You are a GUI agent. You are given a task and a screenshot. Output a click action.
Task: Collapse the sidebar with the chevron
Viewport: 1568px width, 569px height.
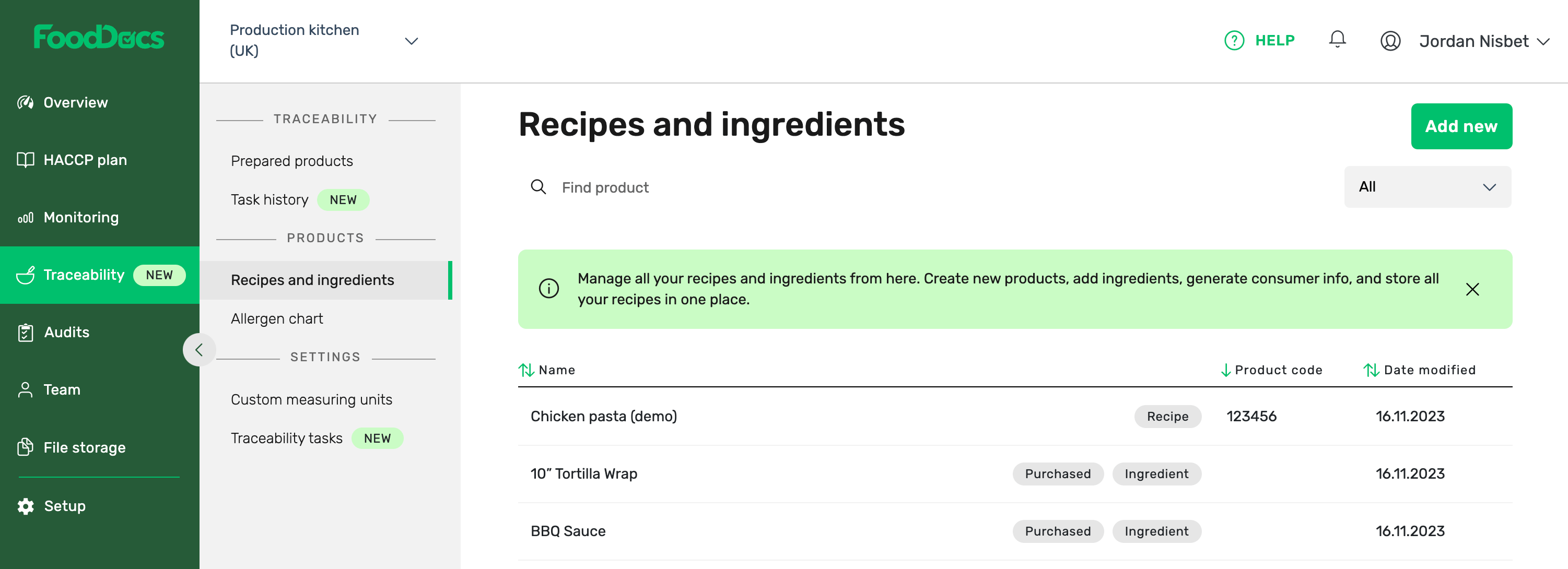tap(198, 350)
